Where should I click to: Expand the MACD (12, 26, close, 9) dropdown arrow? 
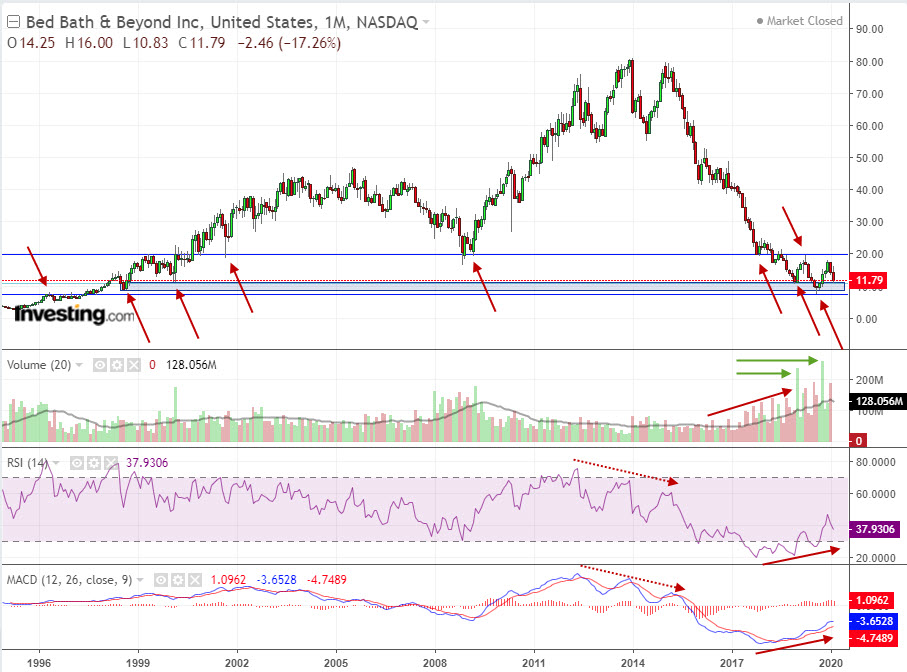(140, 579)
